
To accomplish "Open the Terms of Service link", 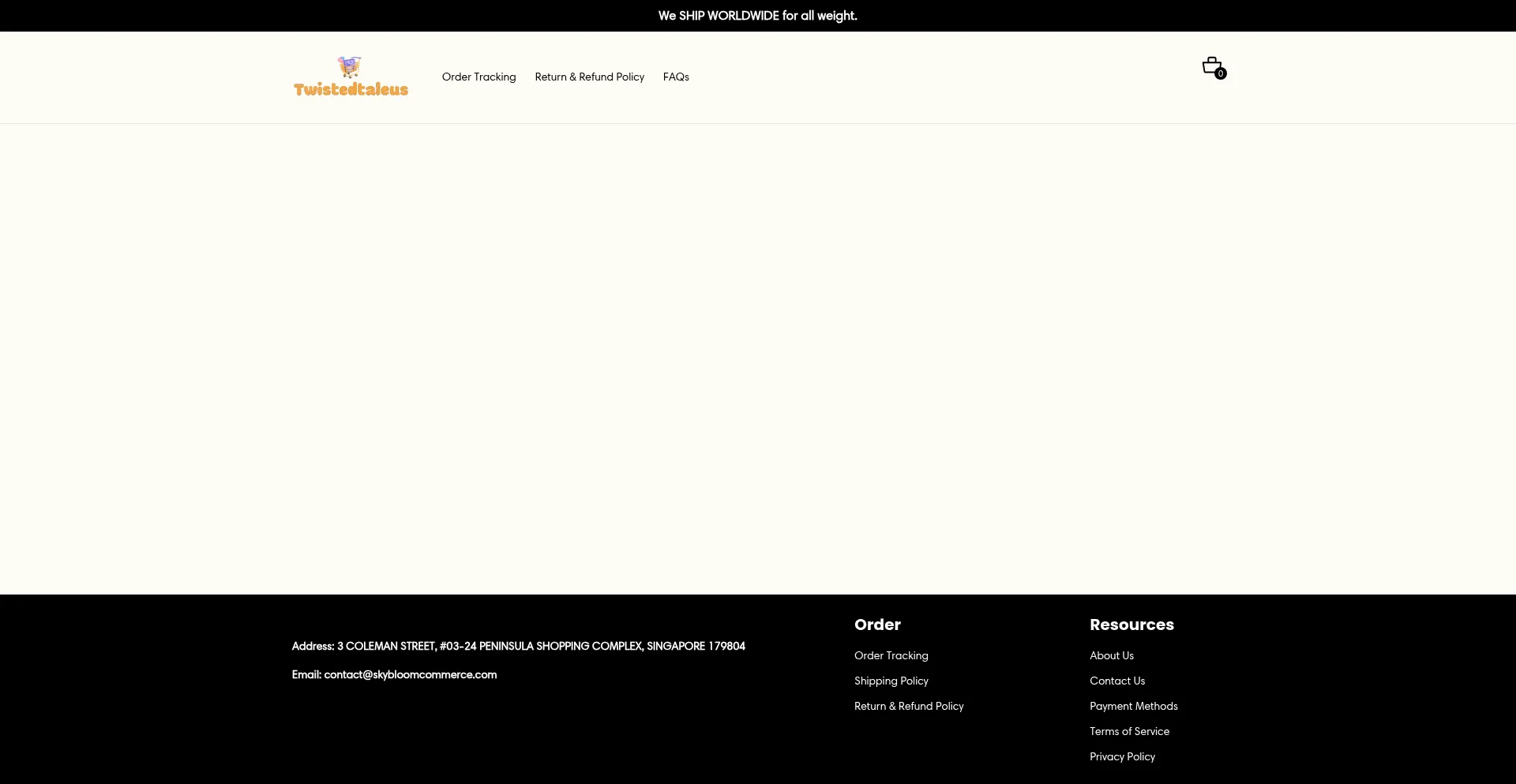I will tap(1129, 731).
